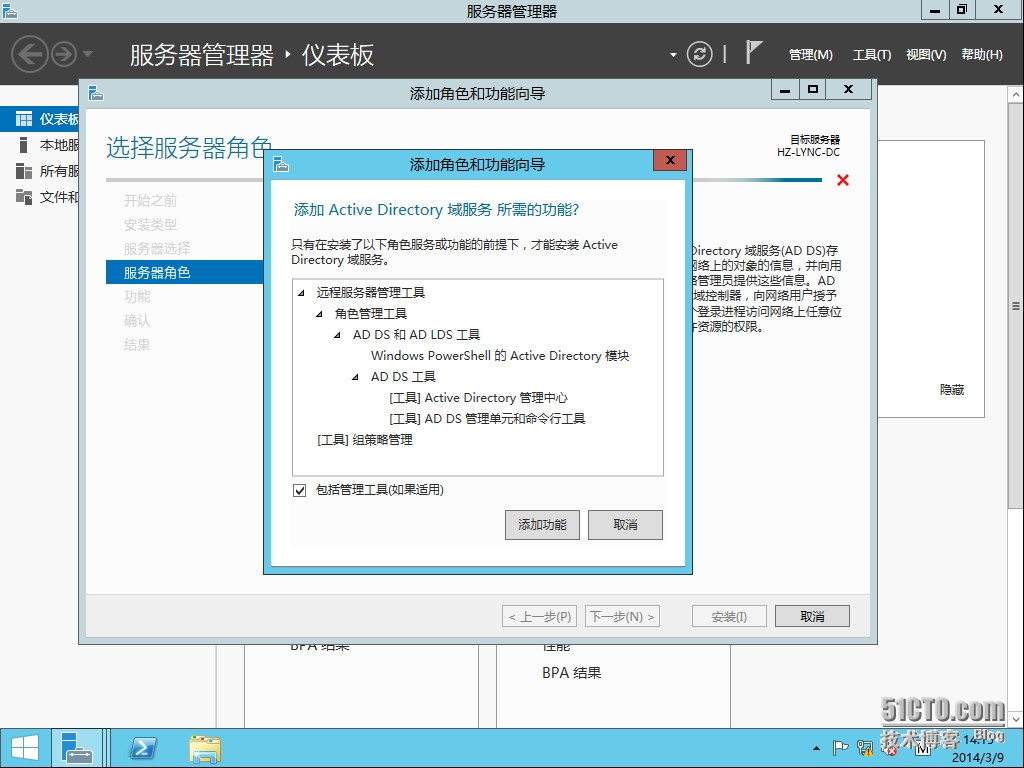The width and height of the screenshot is (1024, 768).
Task: Click the 下一步(N) button
Action: (622, 616)
